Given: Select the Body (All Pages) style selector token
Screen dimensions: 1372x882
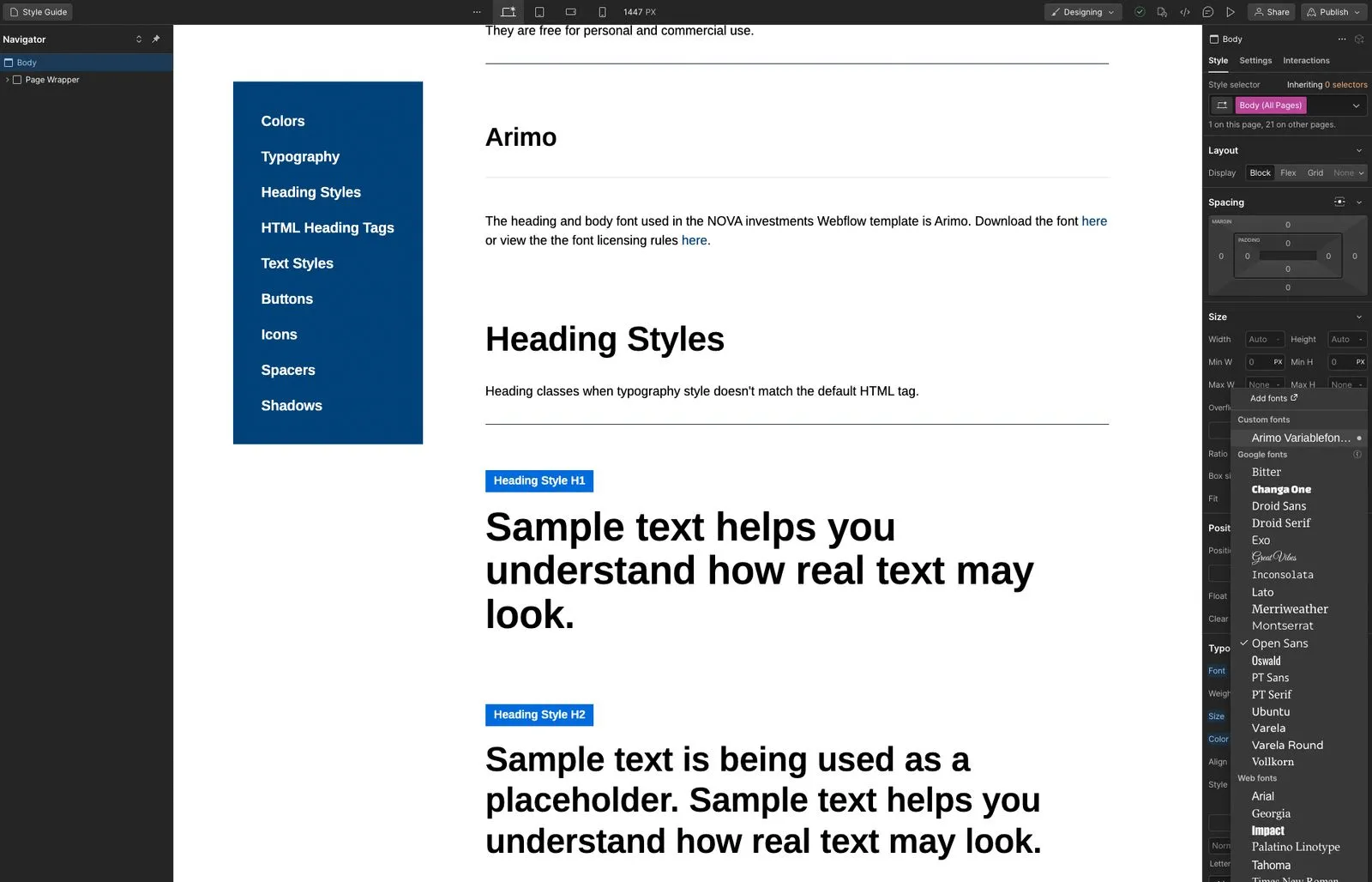Looking at the screenshot, I should coord(1270,105).
